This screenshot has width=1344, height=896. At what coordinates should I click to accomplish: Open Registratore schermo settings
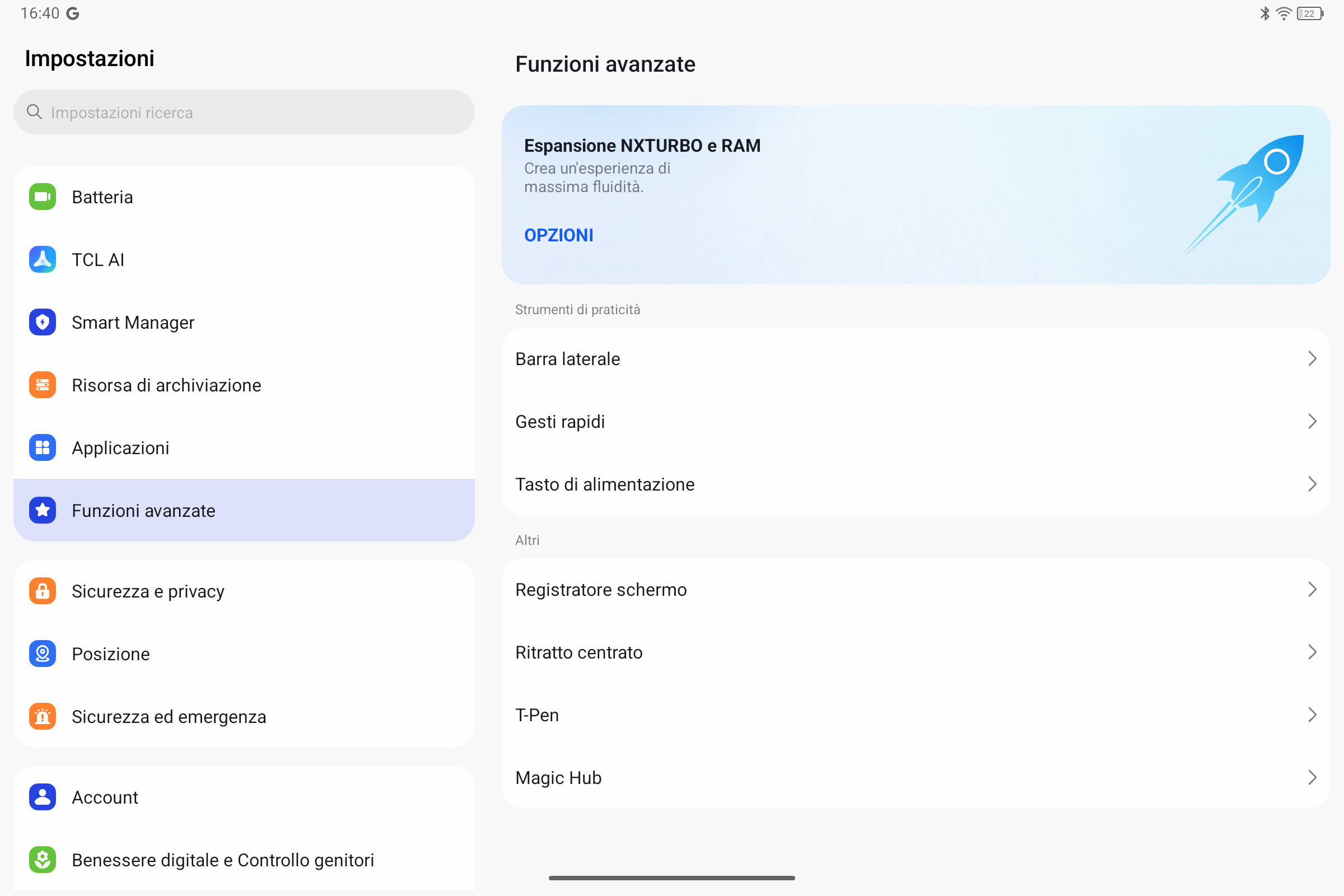click(x=916, y=590)
